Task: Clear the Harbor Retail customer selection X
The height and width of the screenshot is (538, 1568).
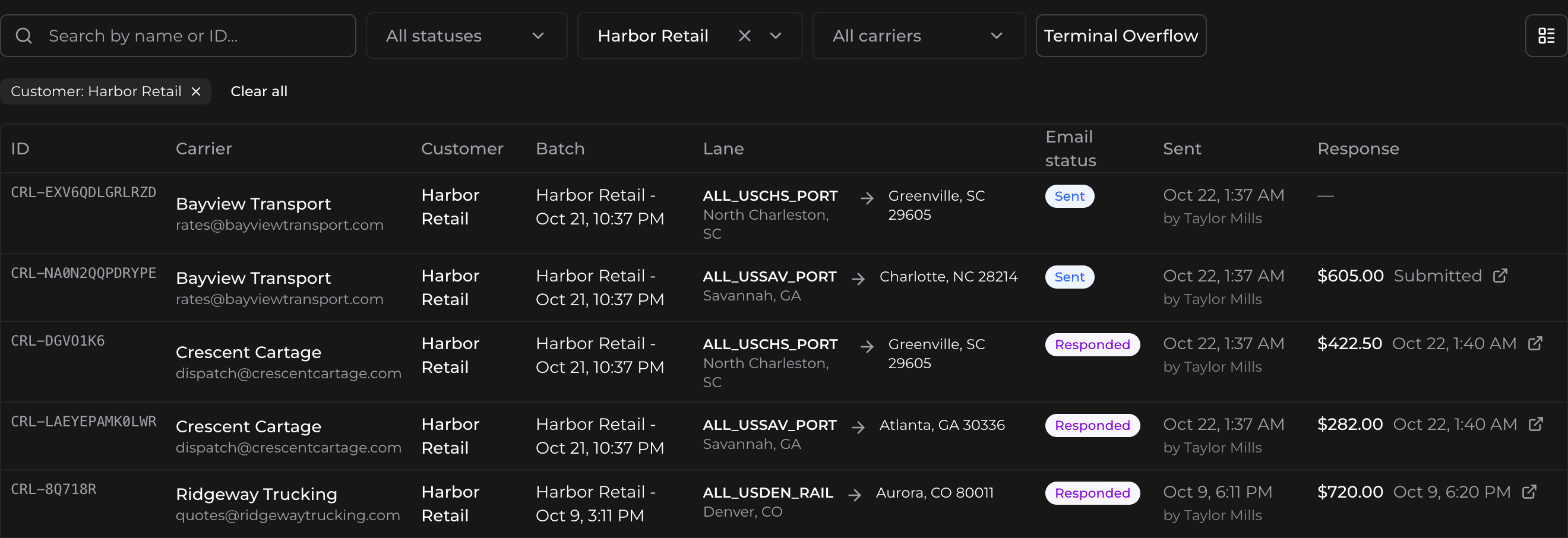Action: pyautogui.click(x=744, y=36)
